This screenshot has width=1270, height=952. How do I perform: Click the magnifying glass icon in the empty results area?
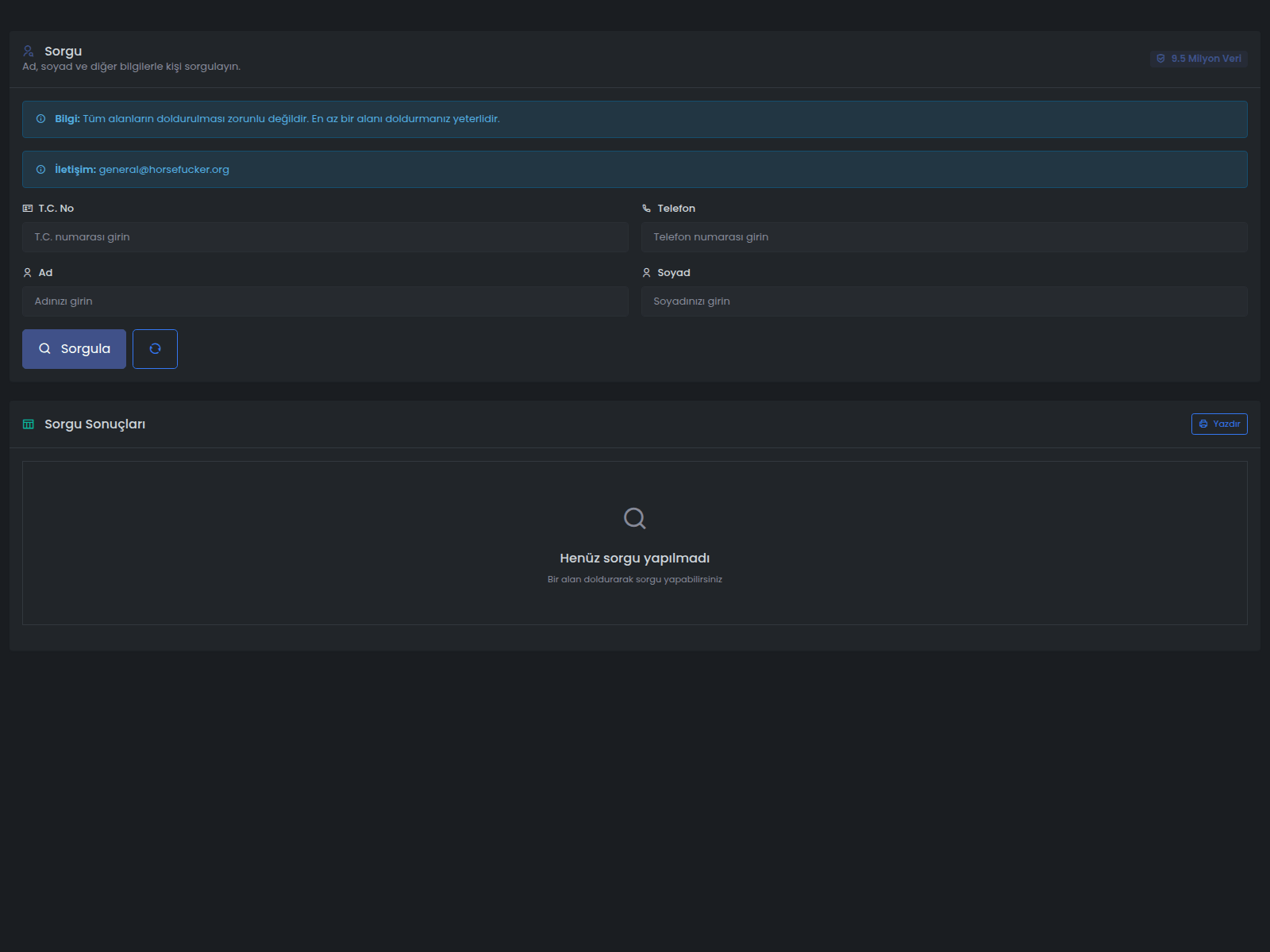click(634, 518)
